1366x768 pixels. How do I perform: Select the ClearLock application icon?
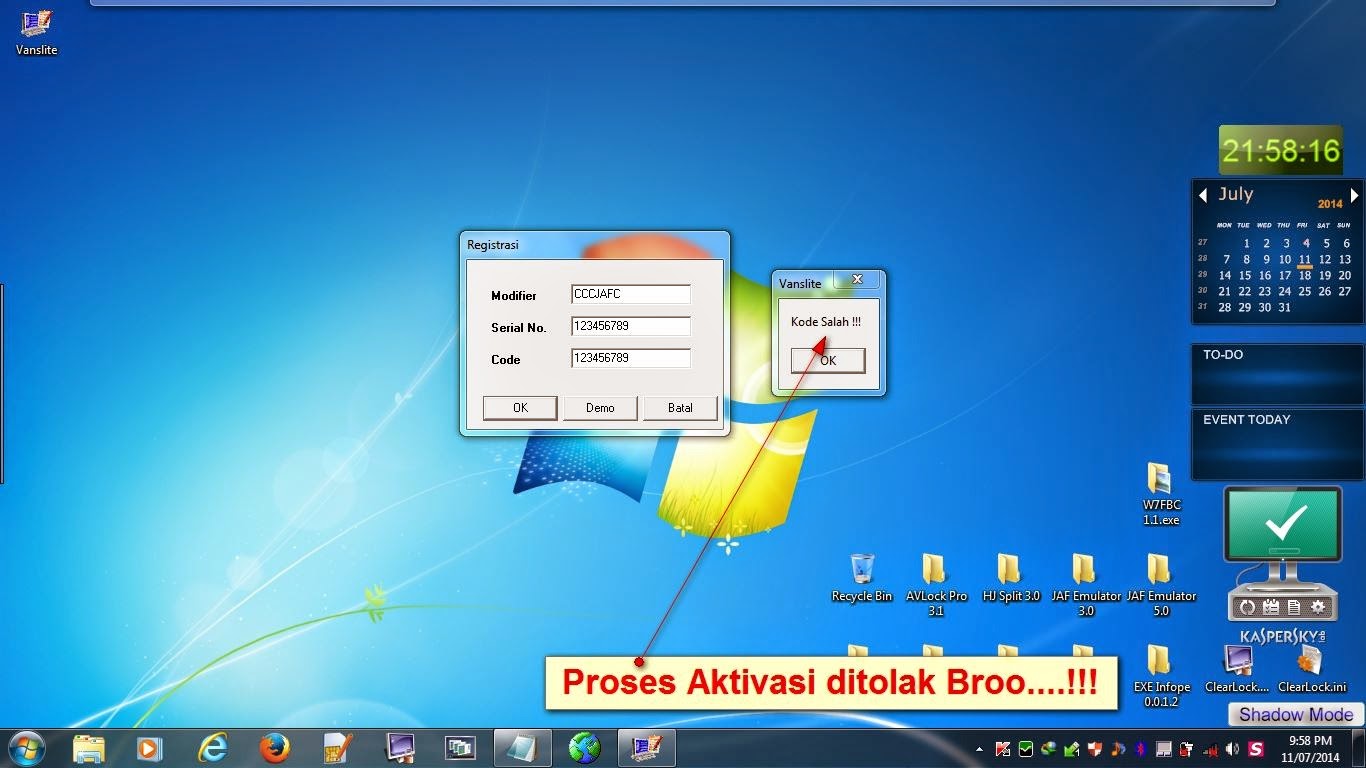tap(1237, 668)
